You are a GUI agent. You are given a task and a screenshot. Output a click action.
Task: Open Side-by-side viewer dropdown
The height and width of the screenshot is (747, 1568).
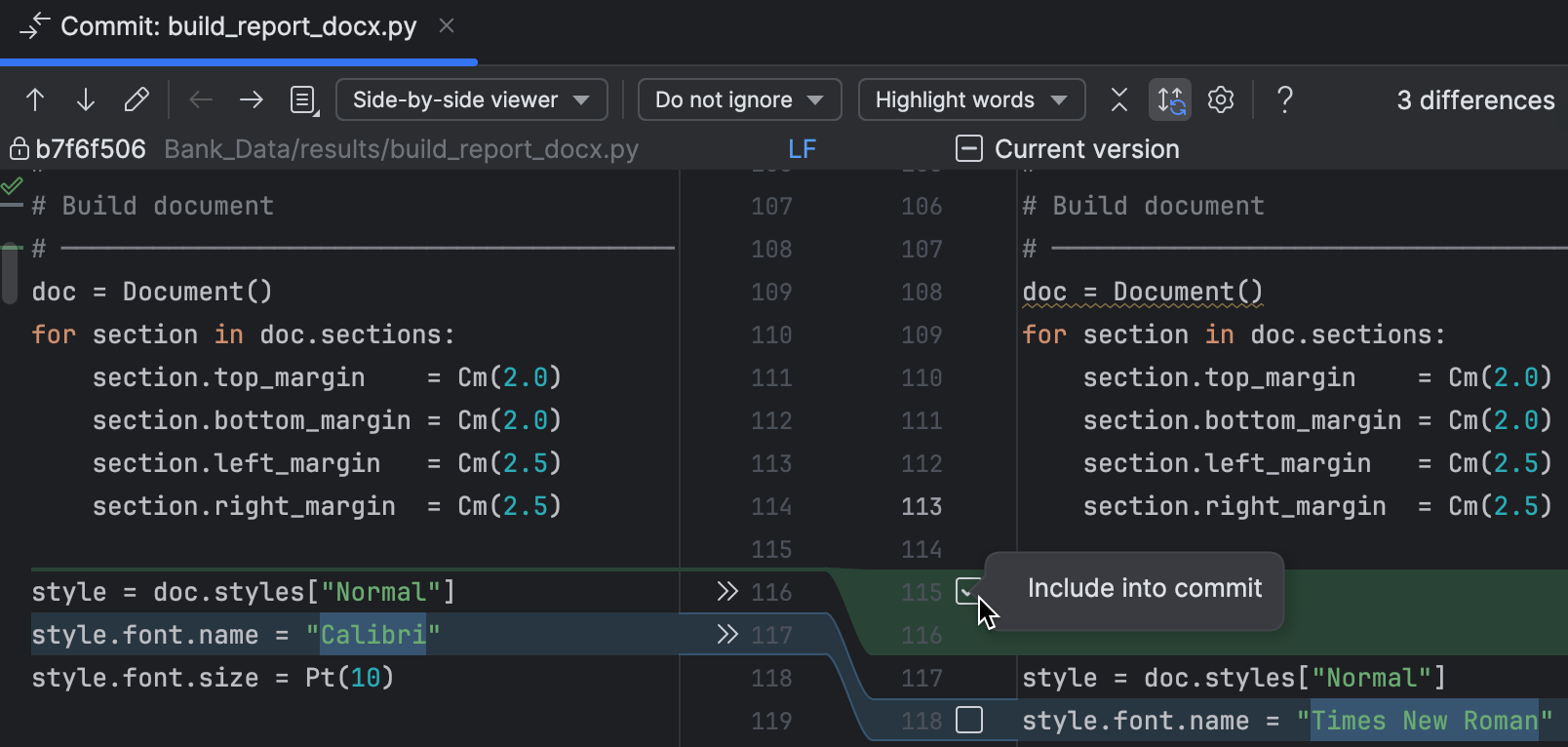472,99
